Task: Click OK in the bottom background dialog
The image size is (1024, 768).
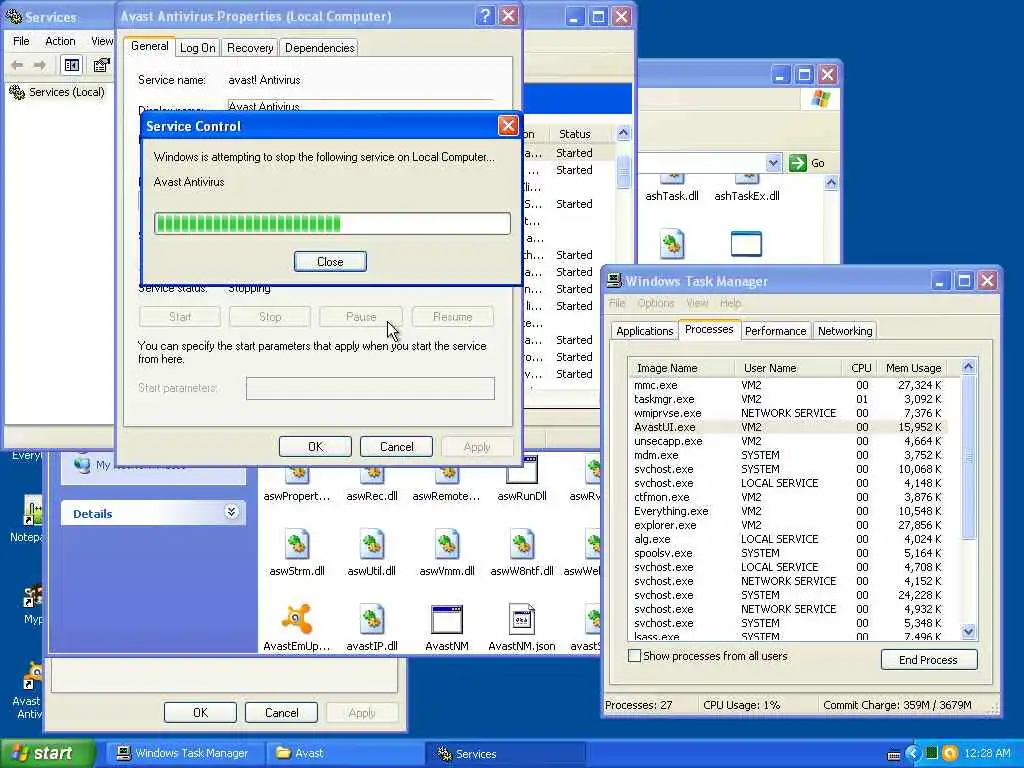Action: point(200,712)
